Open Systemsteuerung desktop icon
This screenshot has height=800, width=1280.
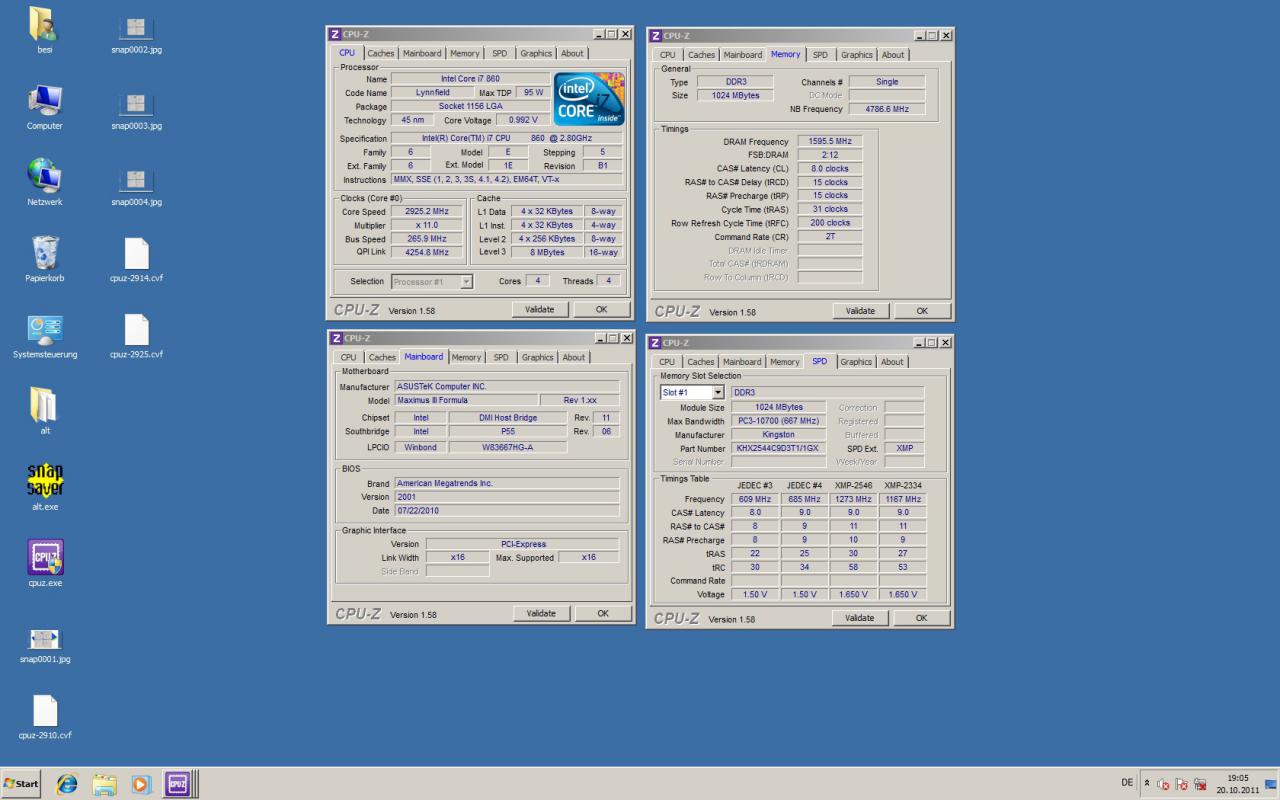tap(44, 334)
